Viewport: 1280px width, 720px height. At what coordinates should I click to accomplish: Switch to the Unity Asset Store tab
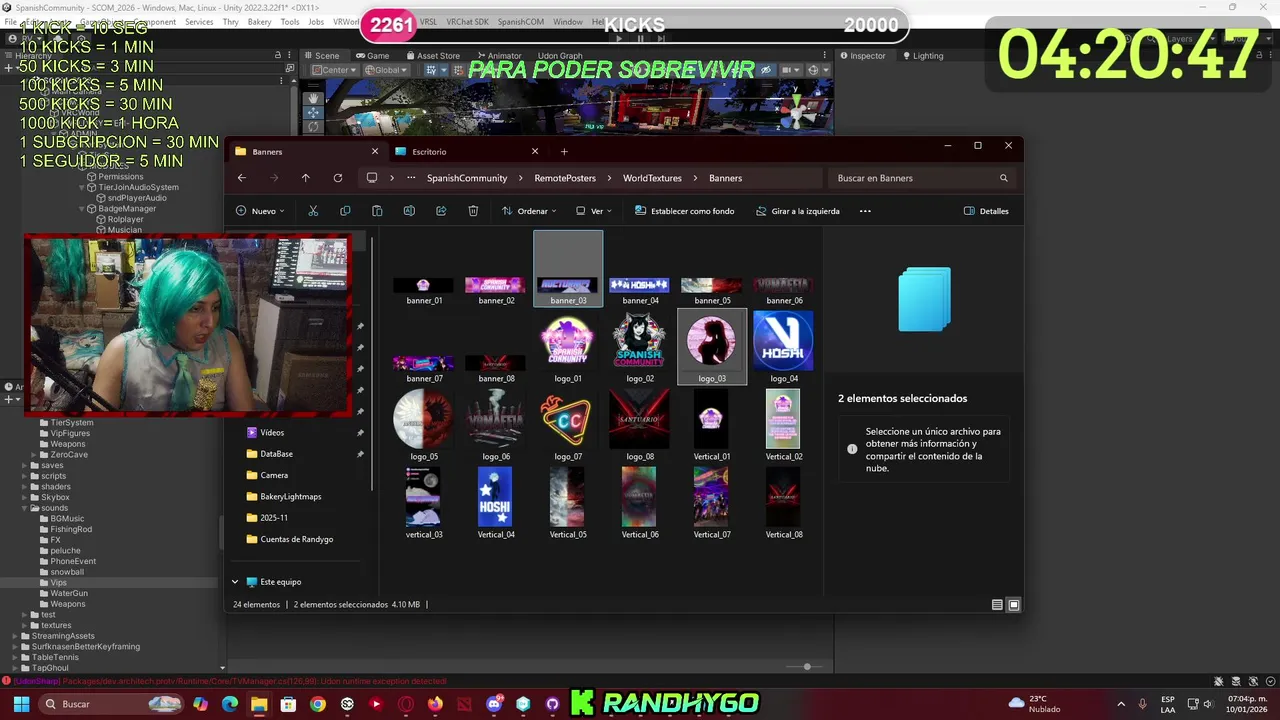tap(432, 55)
